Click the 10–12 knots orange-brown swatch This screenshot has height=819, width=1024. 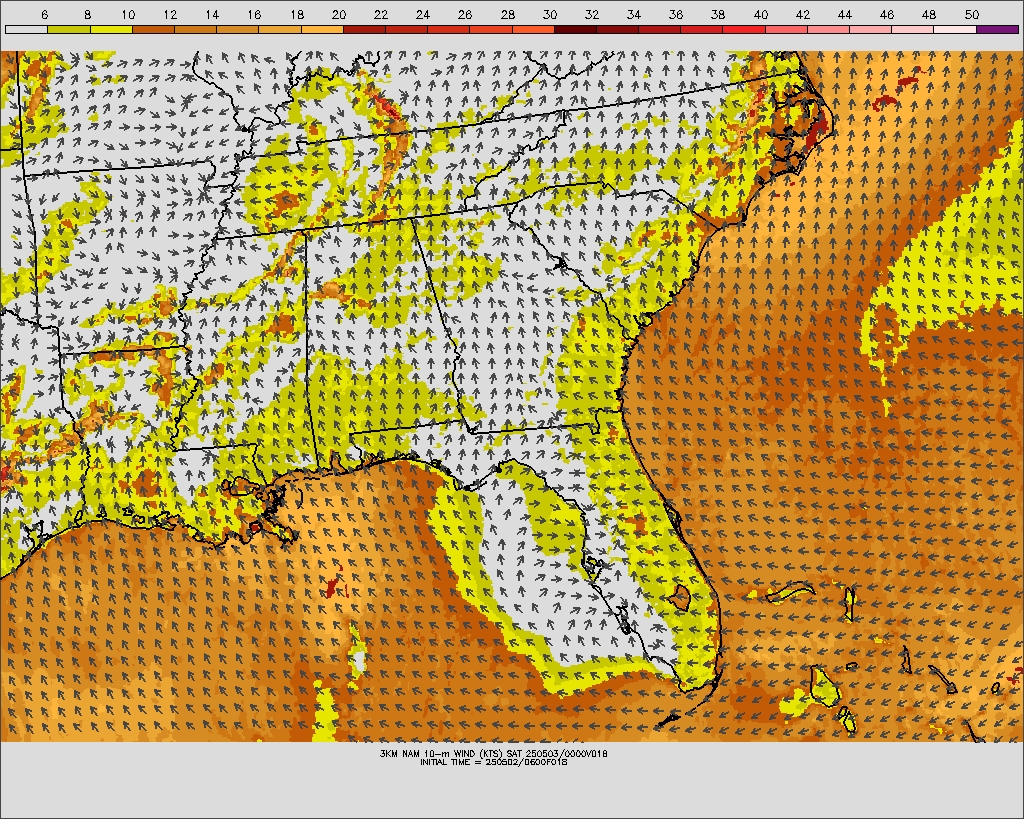click(x=153, y=29)
